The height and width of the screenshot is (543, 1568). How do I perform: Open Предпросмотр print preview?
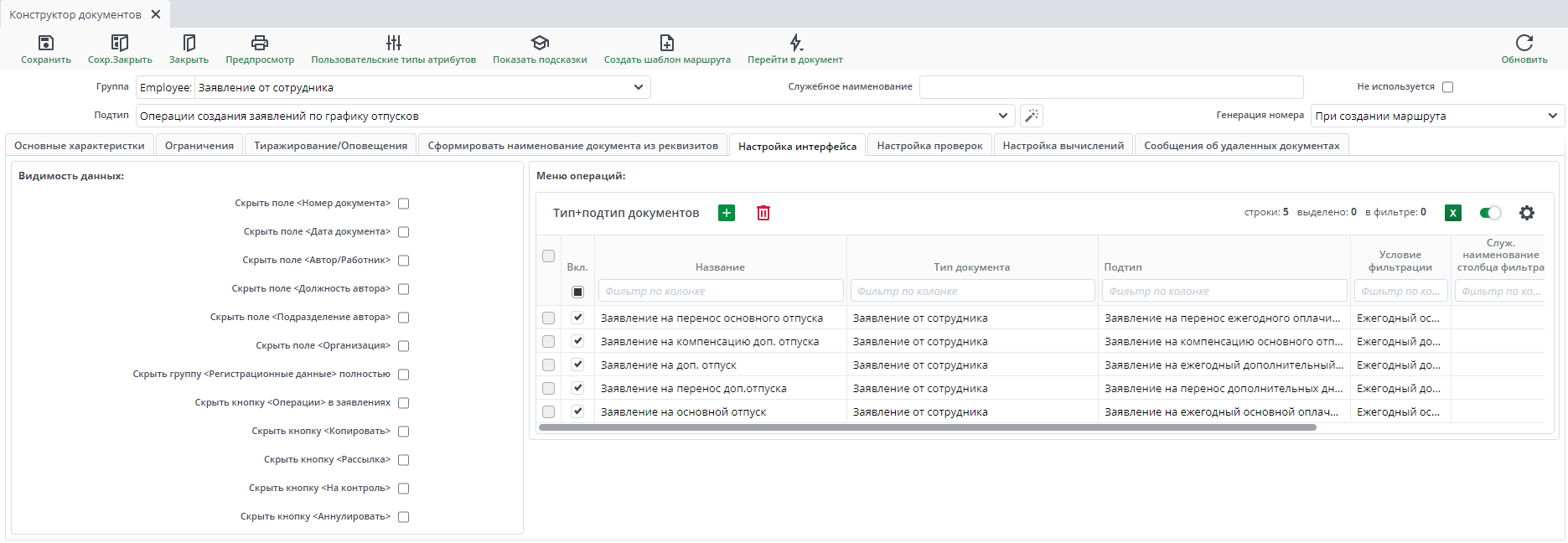click(260, 43)
